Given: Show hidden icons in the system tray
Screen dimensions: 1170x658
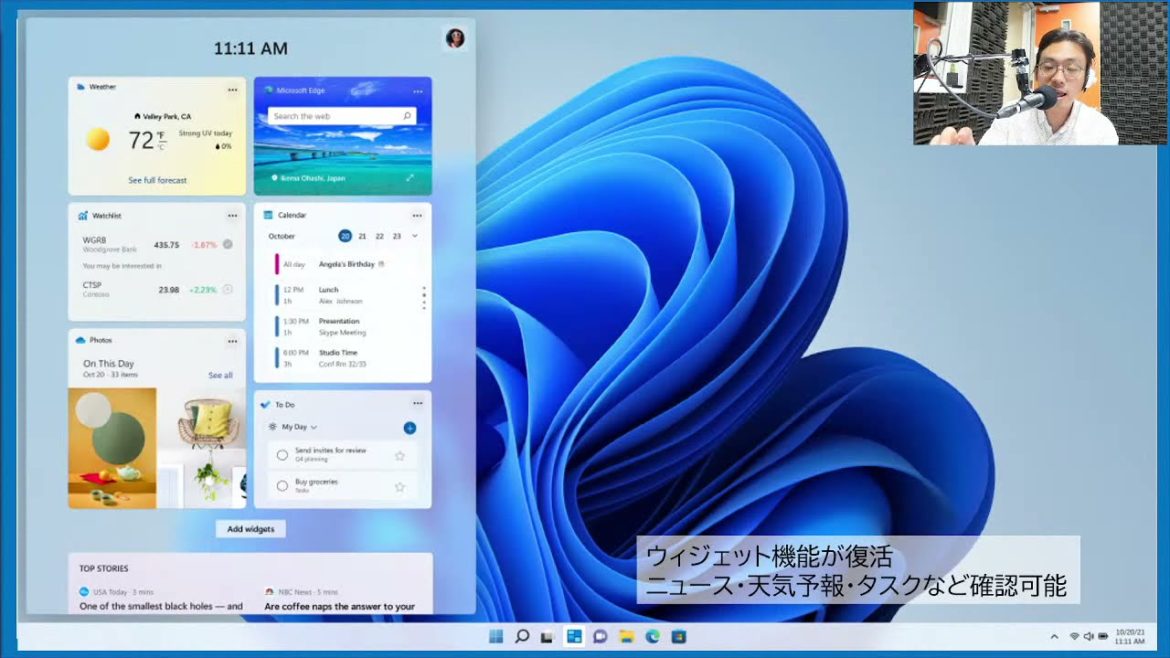Looking at the screenshot, I should (x=1053, y=636).
